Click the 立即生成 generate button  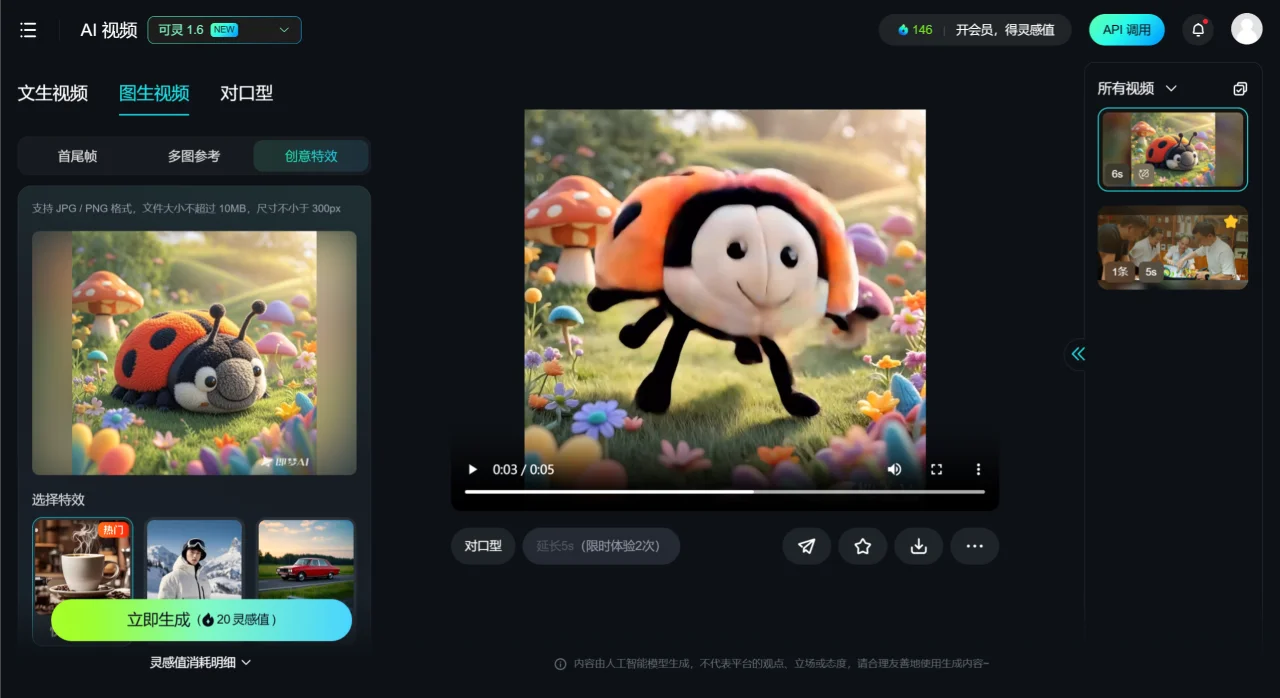[x=201, y=620]
